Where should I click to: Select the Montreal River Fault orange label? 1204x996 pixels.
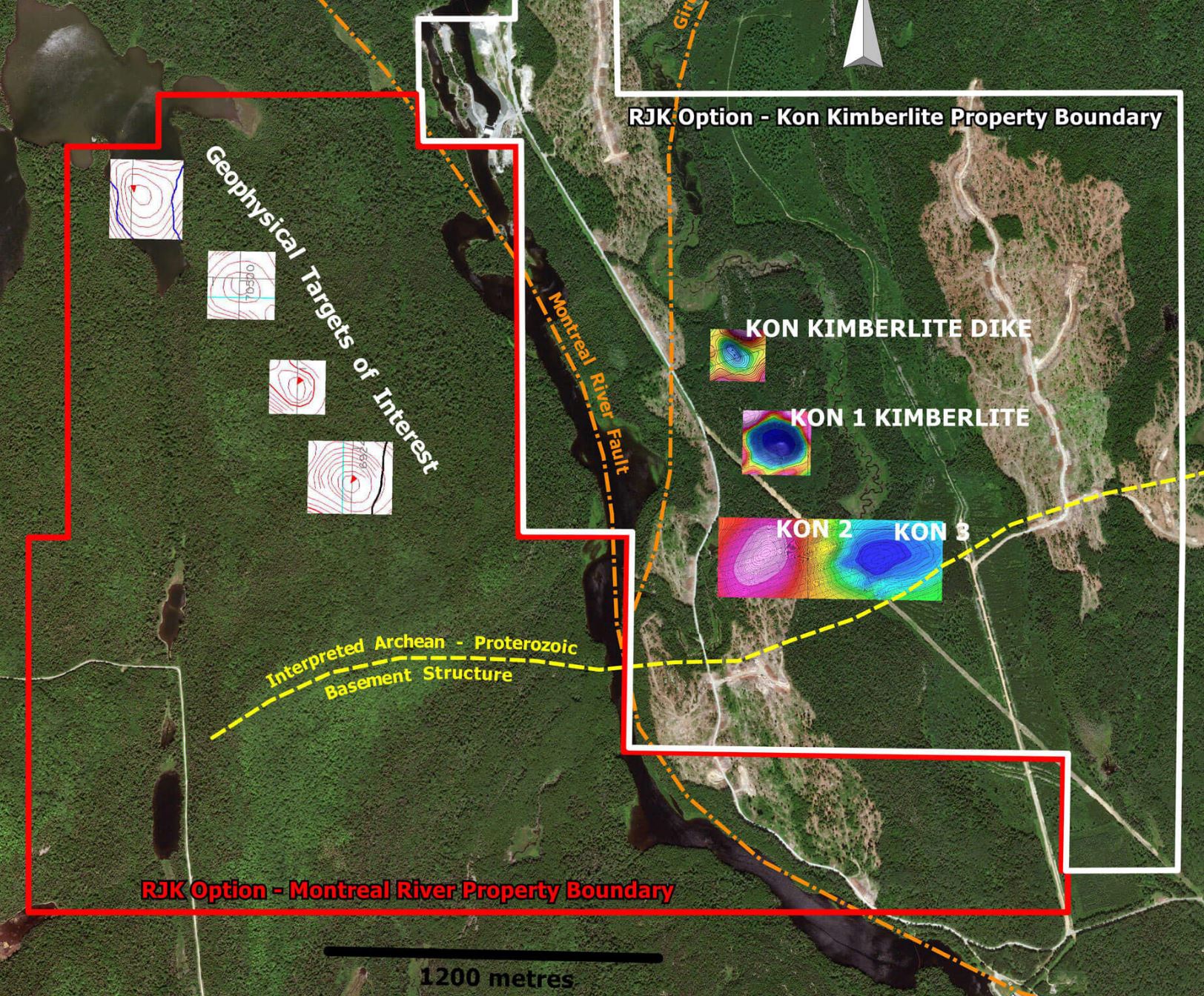589,382
